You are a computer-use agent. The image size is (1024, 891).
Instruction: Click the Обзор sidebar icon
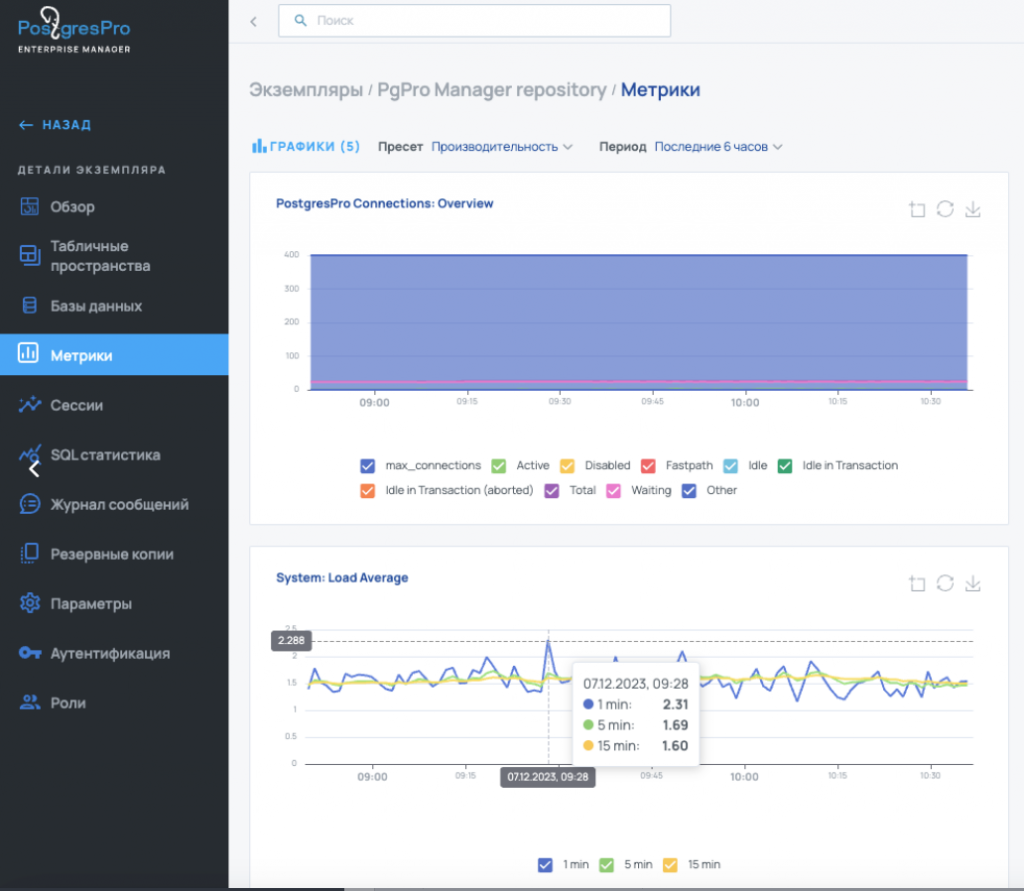tap(29, 207)
